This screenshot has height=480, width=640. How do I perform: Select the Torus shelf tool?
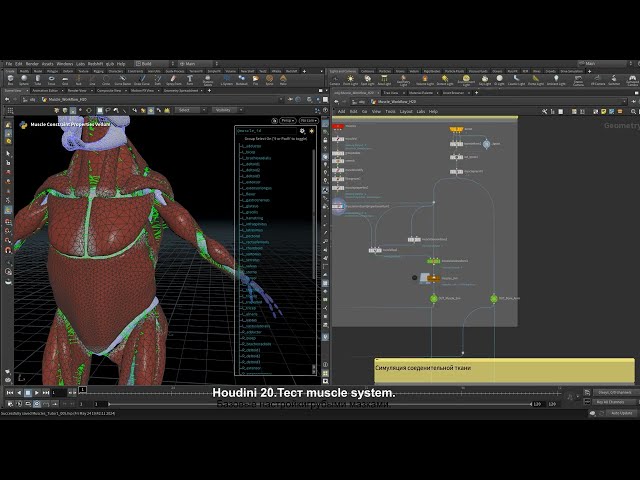click(x=51, y=80)
